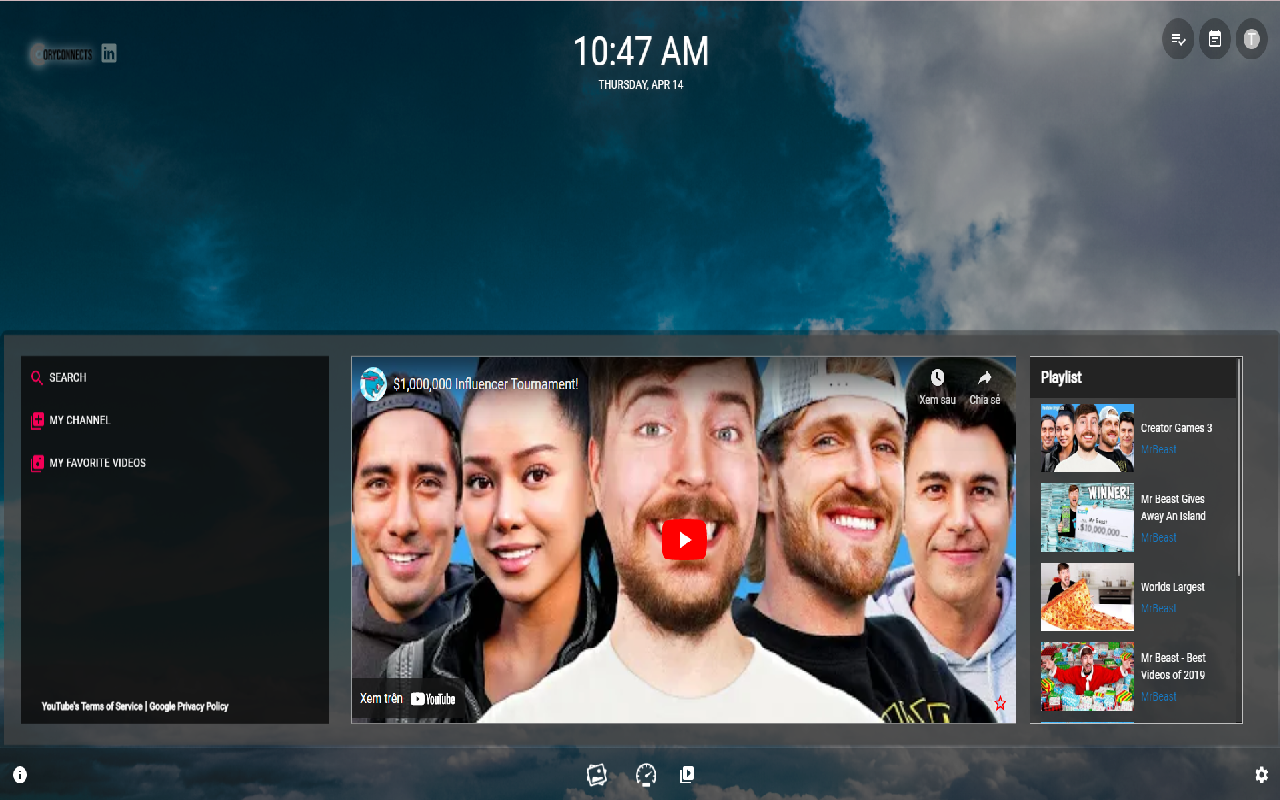Image resolution: width=1280 pixels, height=800 pixels.
Task: Open the settings gear icon
Action: coord(1262,775)
